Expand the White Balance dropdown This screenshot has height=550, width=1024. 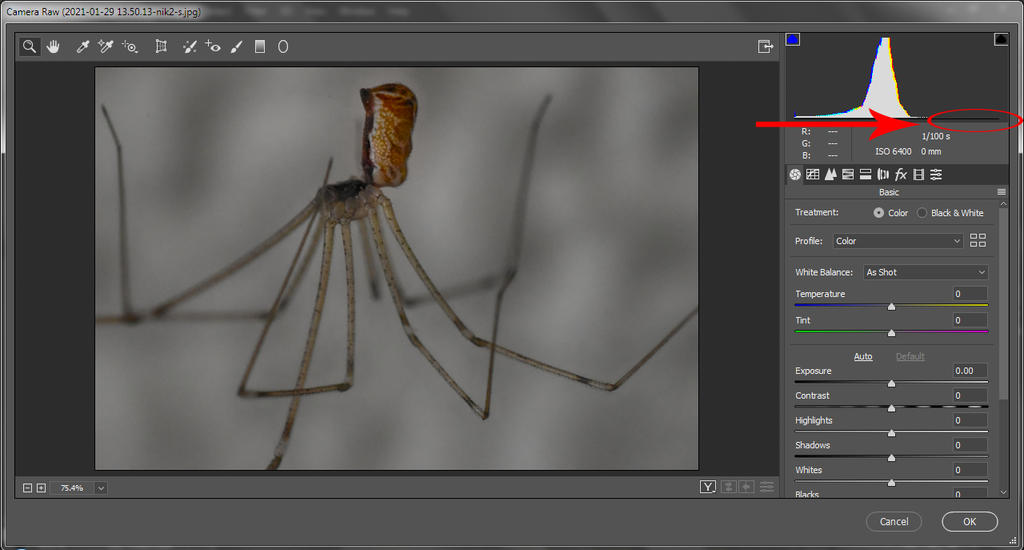coord(925,272)
